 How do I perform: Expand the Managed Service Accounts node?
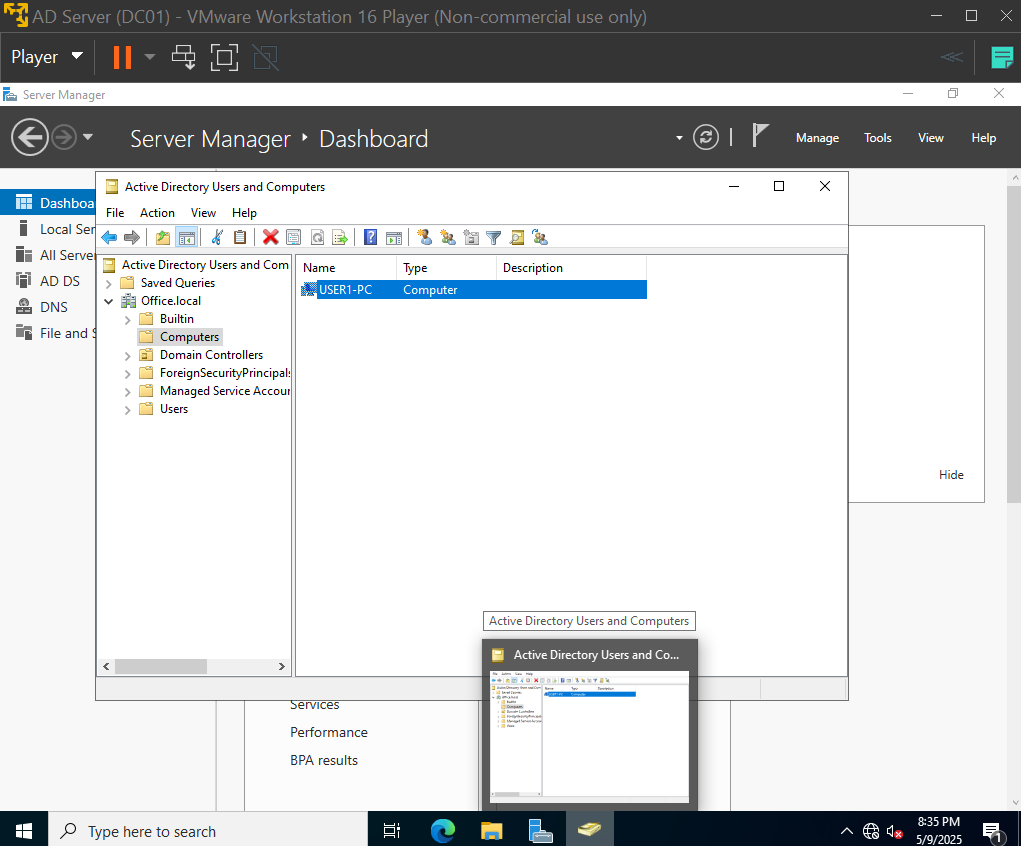coord(128,392)
